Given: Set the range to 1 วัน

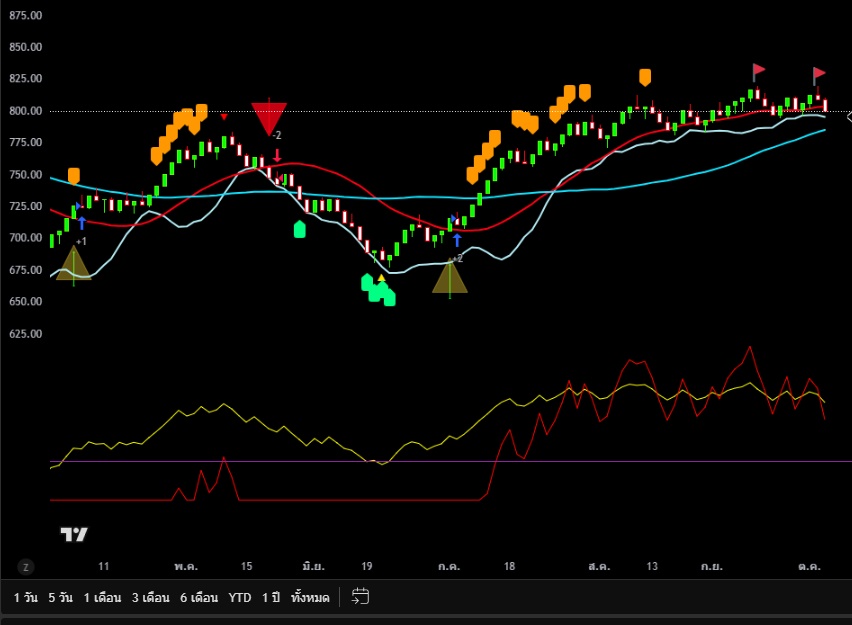Looking at the screenshot, I should tap(26, 597).
